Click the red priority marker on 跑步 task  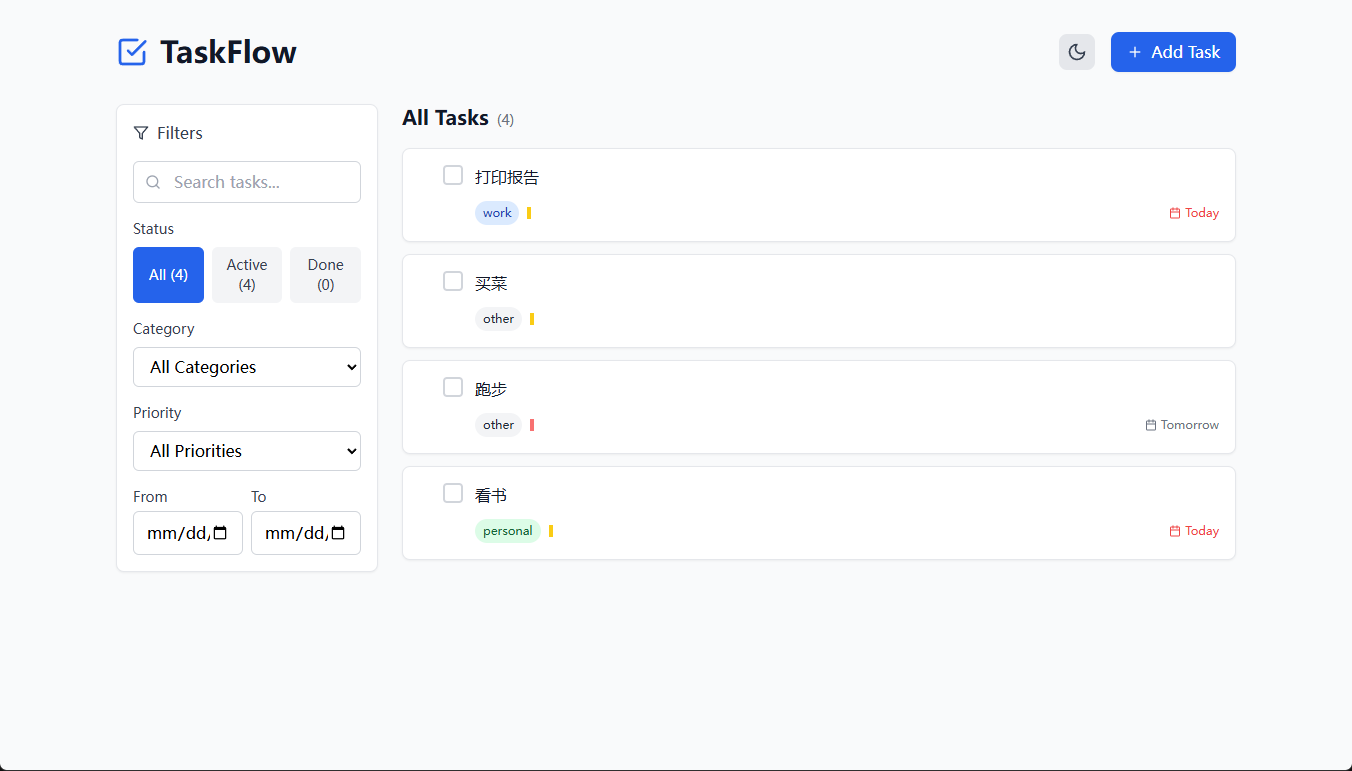[x=532, y=425]
